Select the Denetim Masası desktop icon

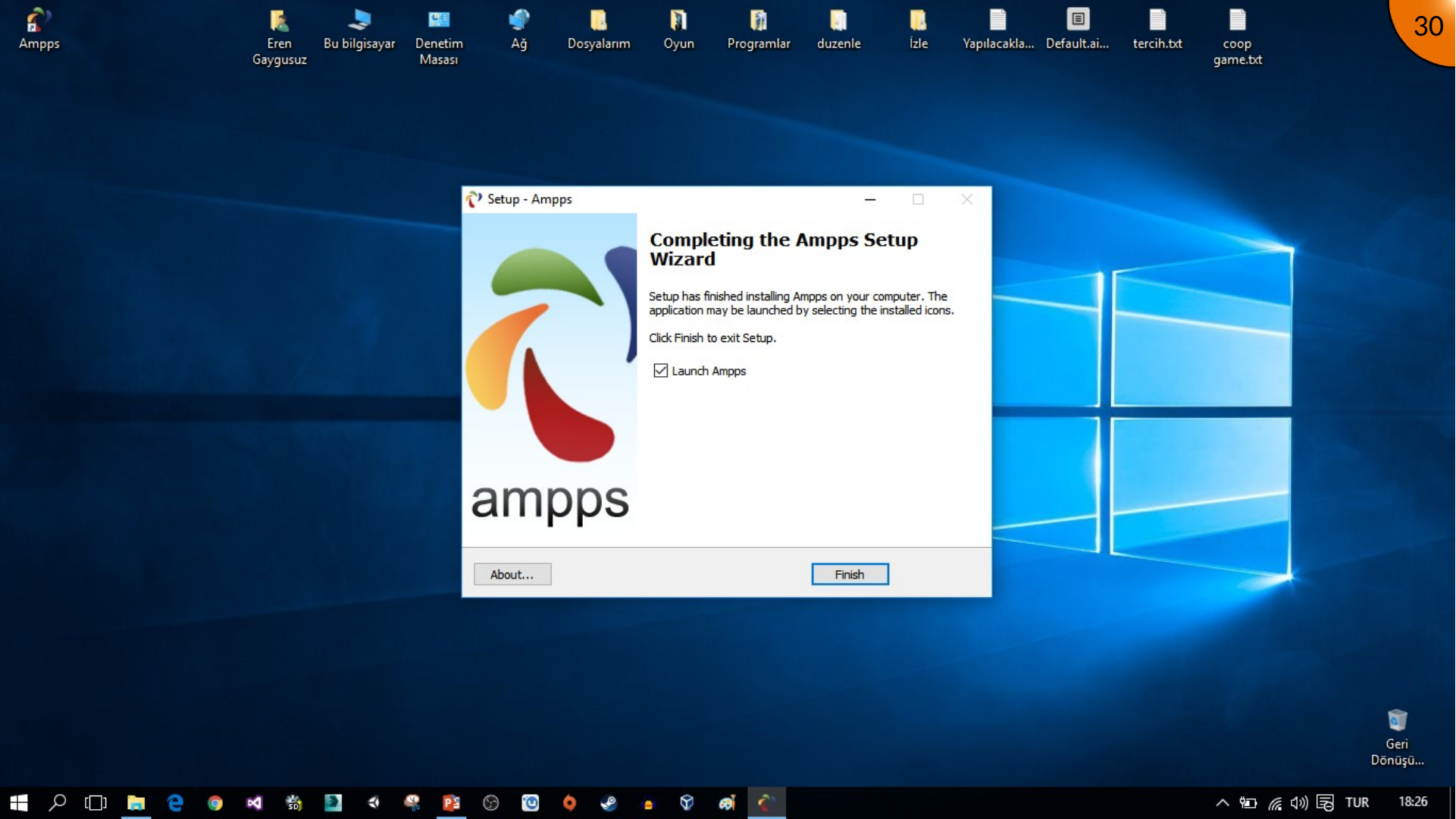(x=439, y=37)
